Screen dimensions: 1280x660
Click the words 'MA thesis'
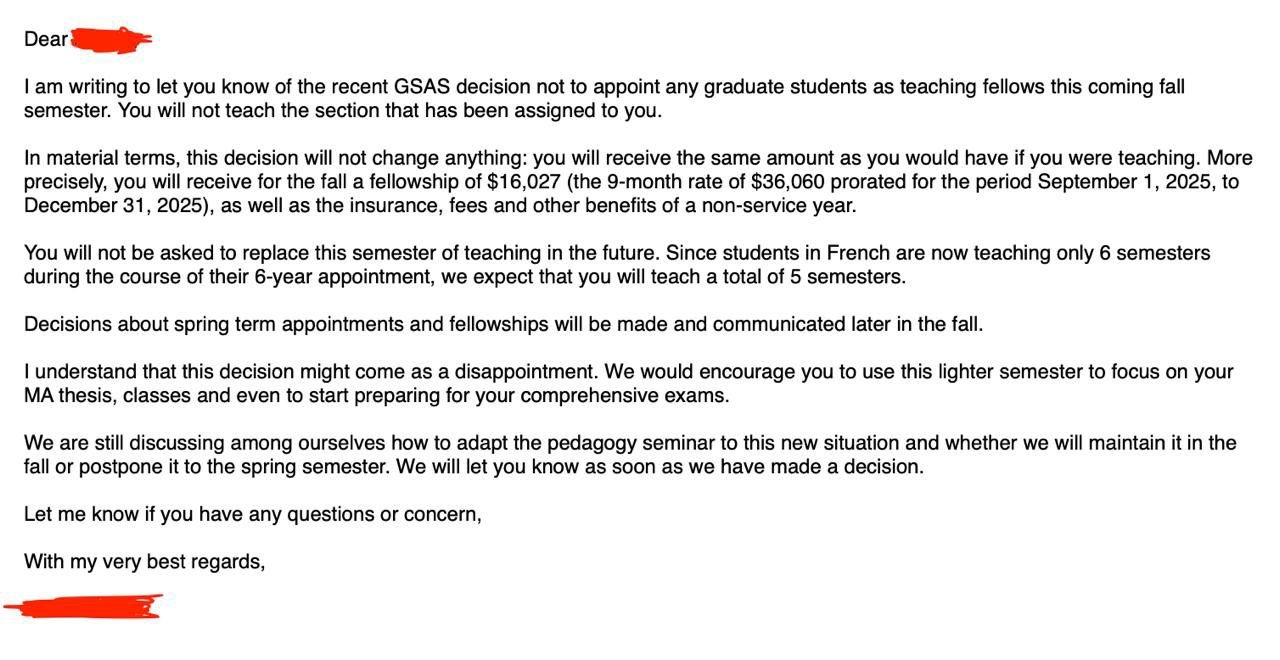coord(66,396)
